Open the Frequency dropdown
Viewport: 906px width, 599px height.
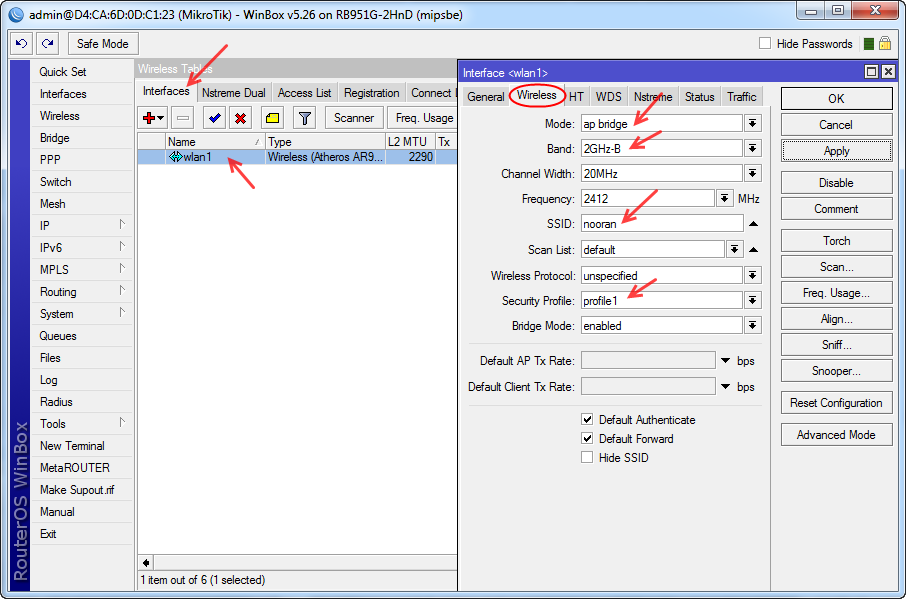coord(725,198)
